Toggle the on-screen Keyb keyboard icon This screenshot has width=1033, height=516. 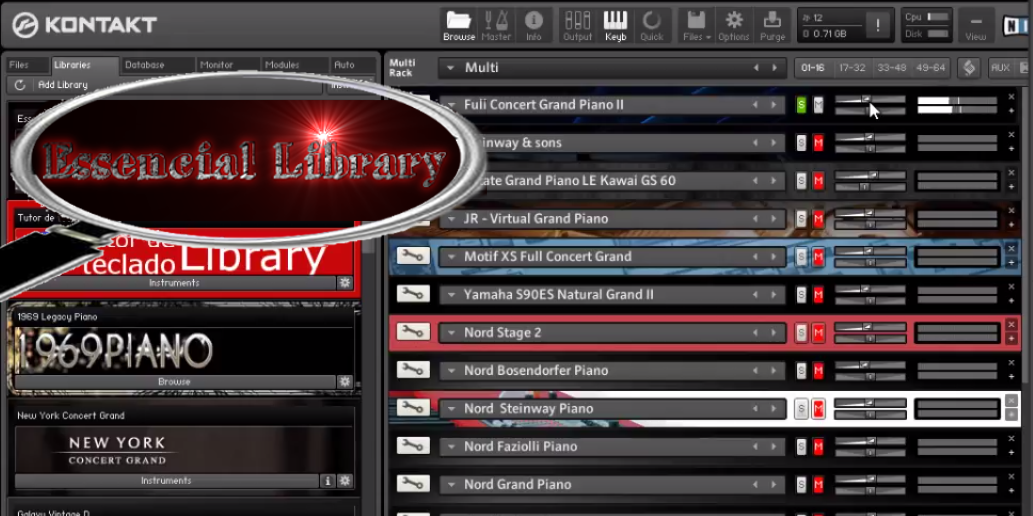615,26
